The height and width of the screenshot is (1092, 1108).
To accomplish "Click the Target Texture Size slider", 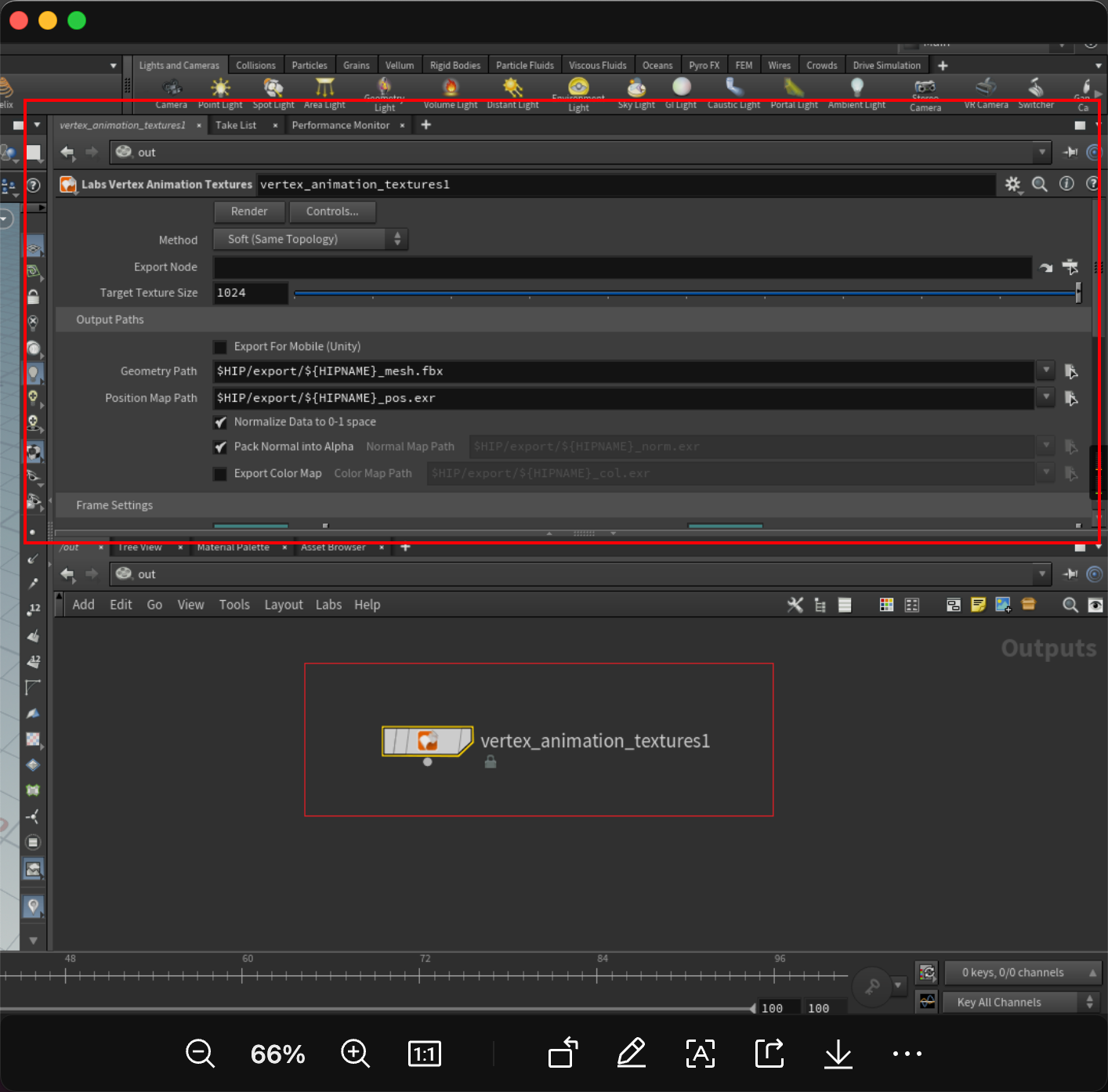I will coord(687,293).
